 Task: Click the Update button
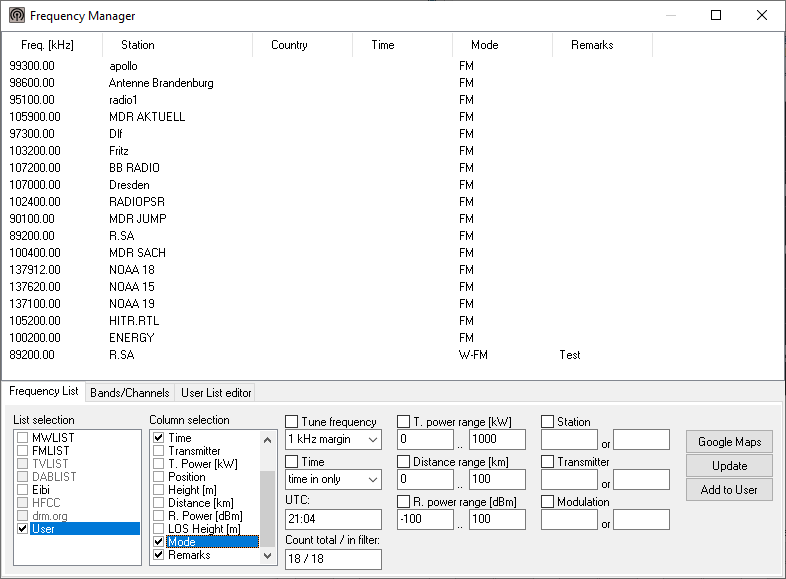(729, 466)
